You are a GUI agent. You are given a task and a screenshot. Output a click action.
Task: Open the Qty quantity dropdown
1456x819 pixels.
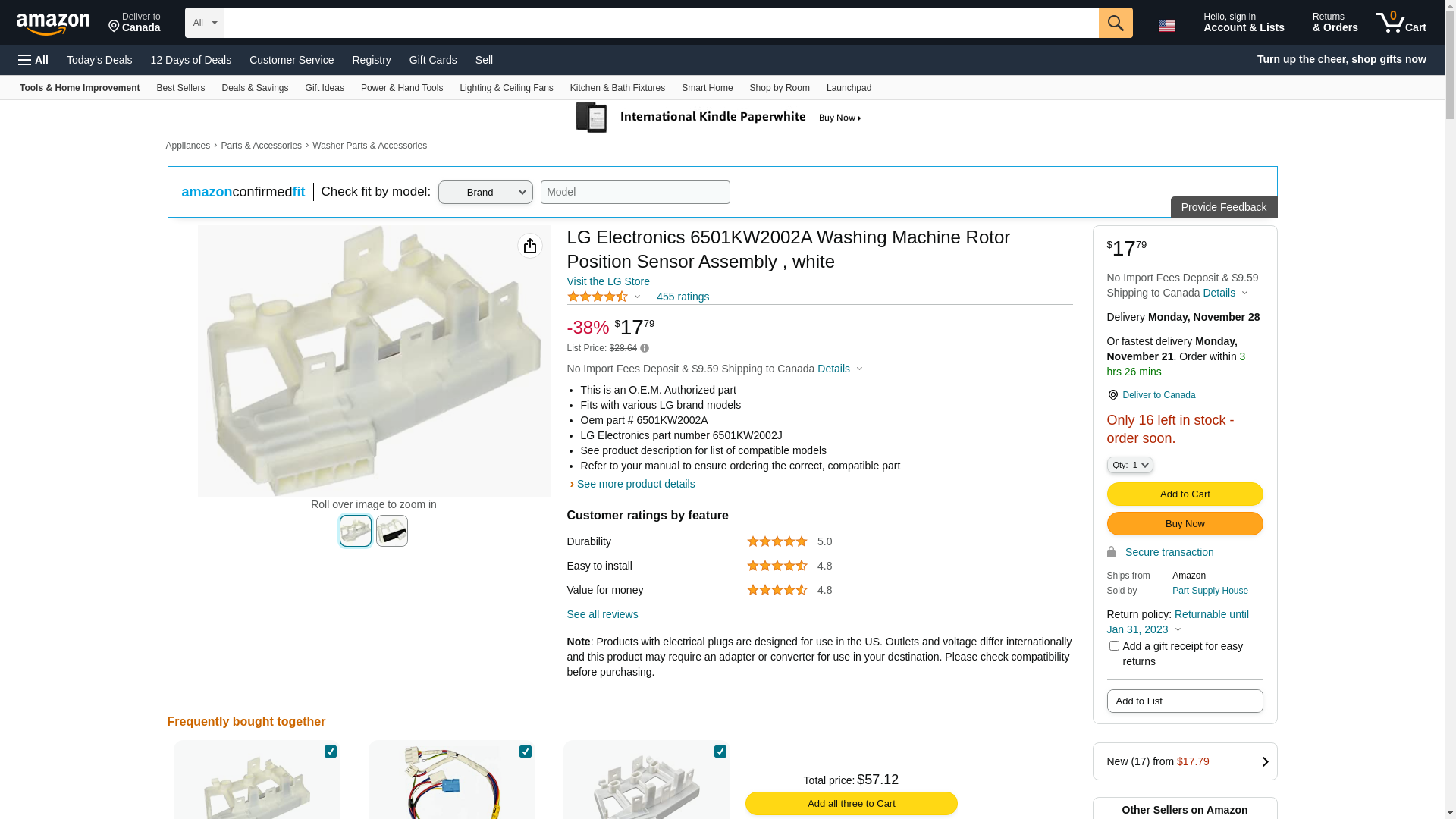[1130, 465]
